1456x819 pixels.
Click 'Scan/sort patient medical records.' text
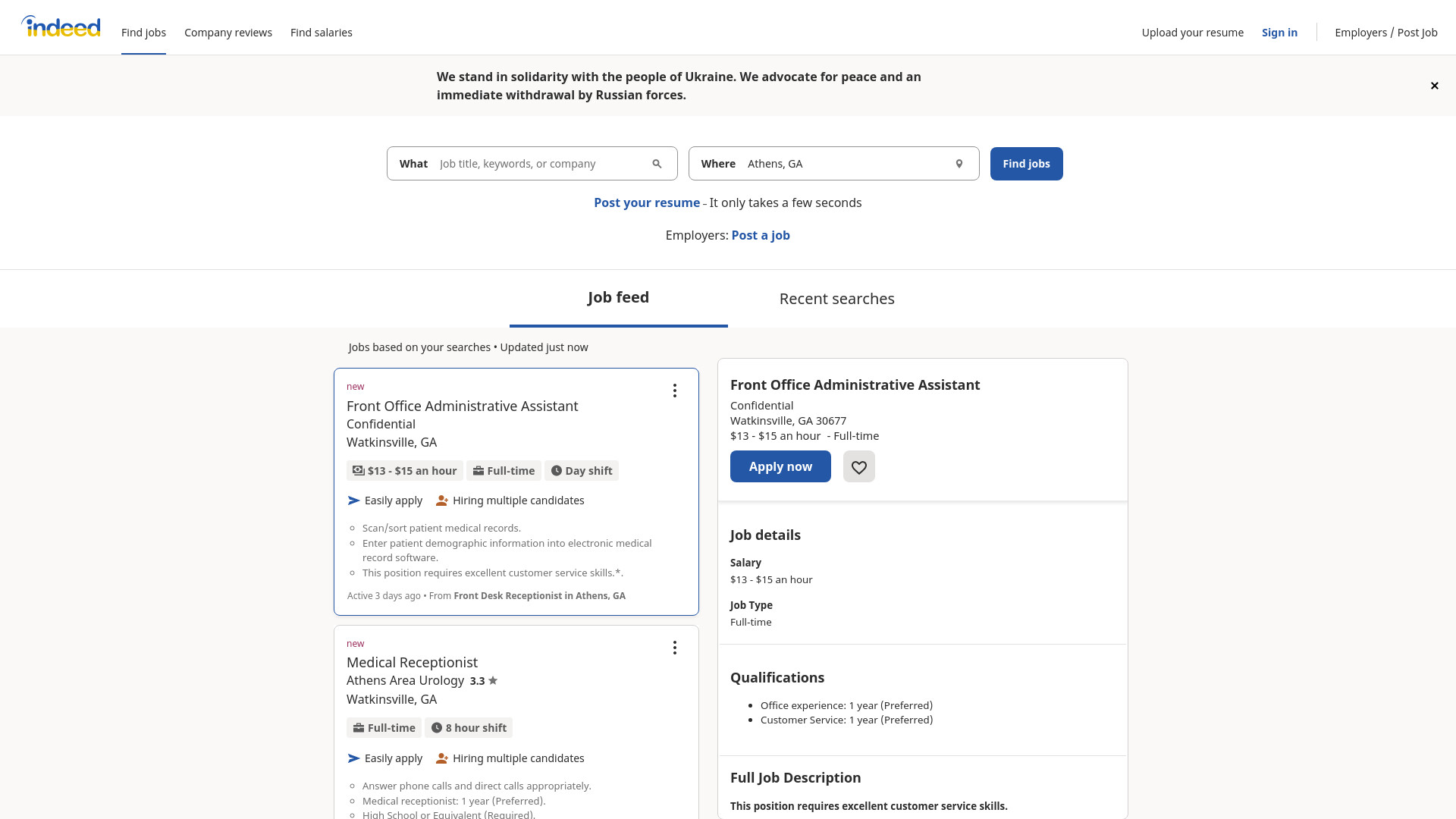pos(441,529)
